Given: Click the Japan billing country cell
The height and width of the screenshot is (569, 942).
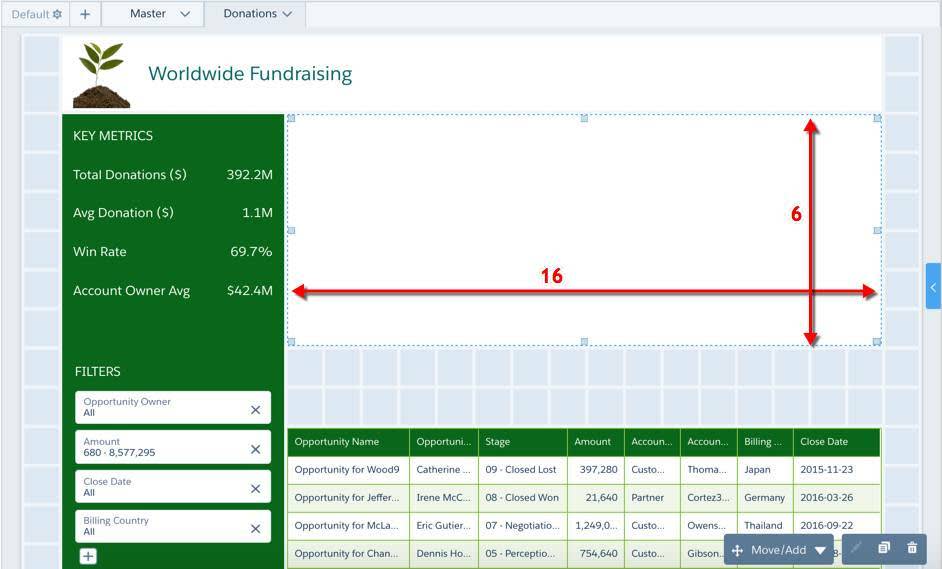Looking at the screenshot, I should coord(765,470).
